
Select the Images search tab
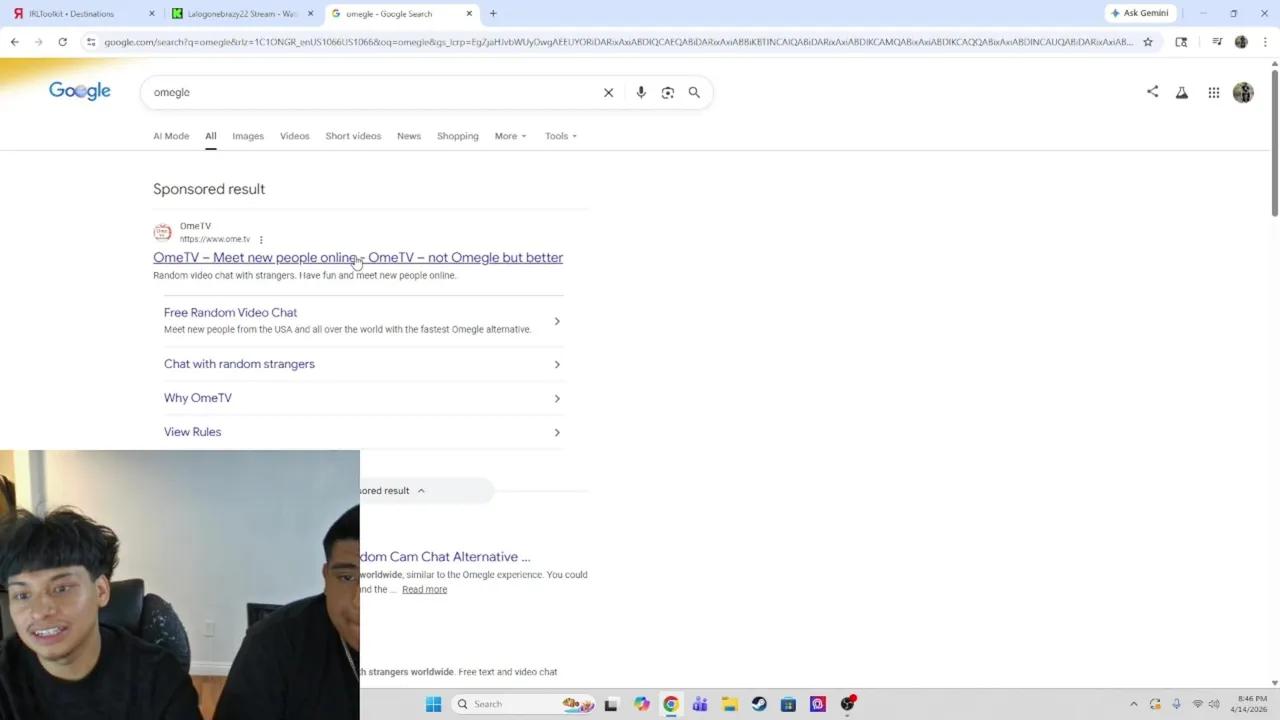point(248,136)
